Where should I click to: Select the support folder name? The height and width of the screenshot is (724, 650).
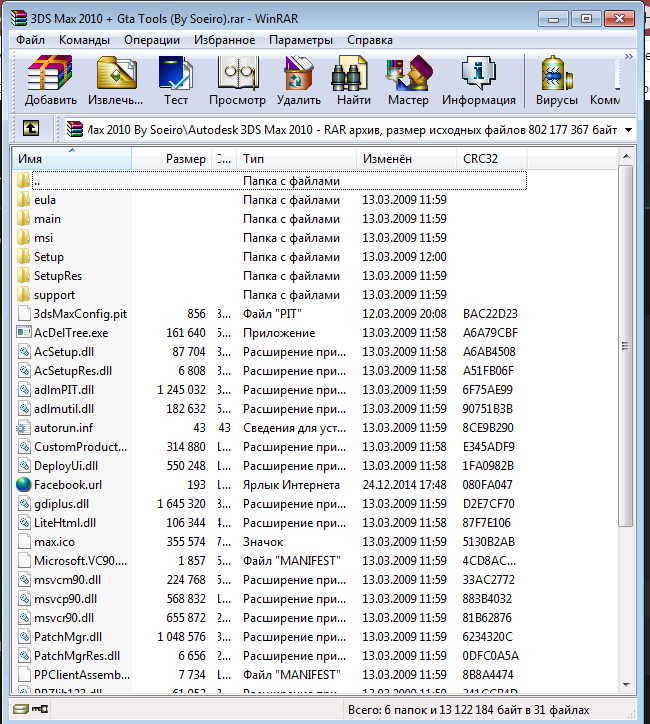coord(54,295)
